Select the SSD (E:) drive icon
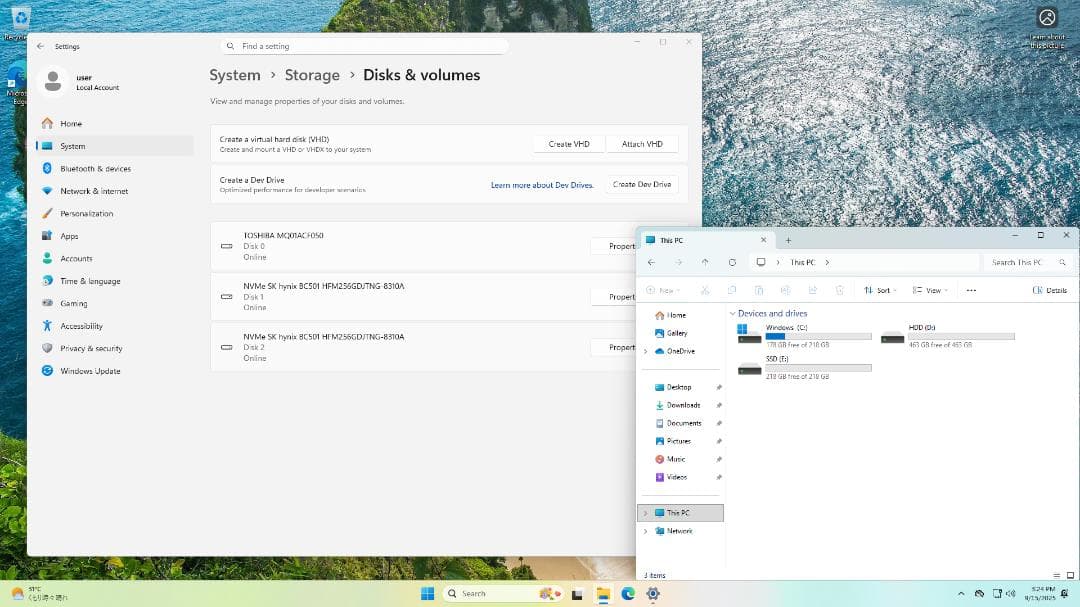 click(749, 369)
